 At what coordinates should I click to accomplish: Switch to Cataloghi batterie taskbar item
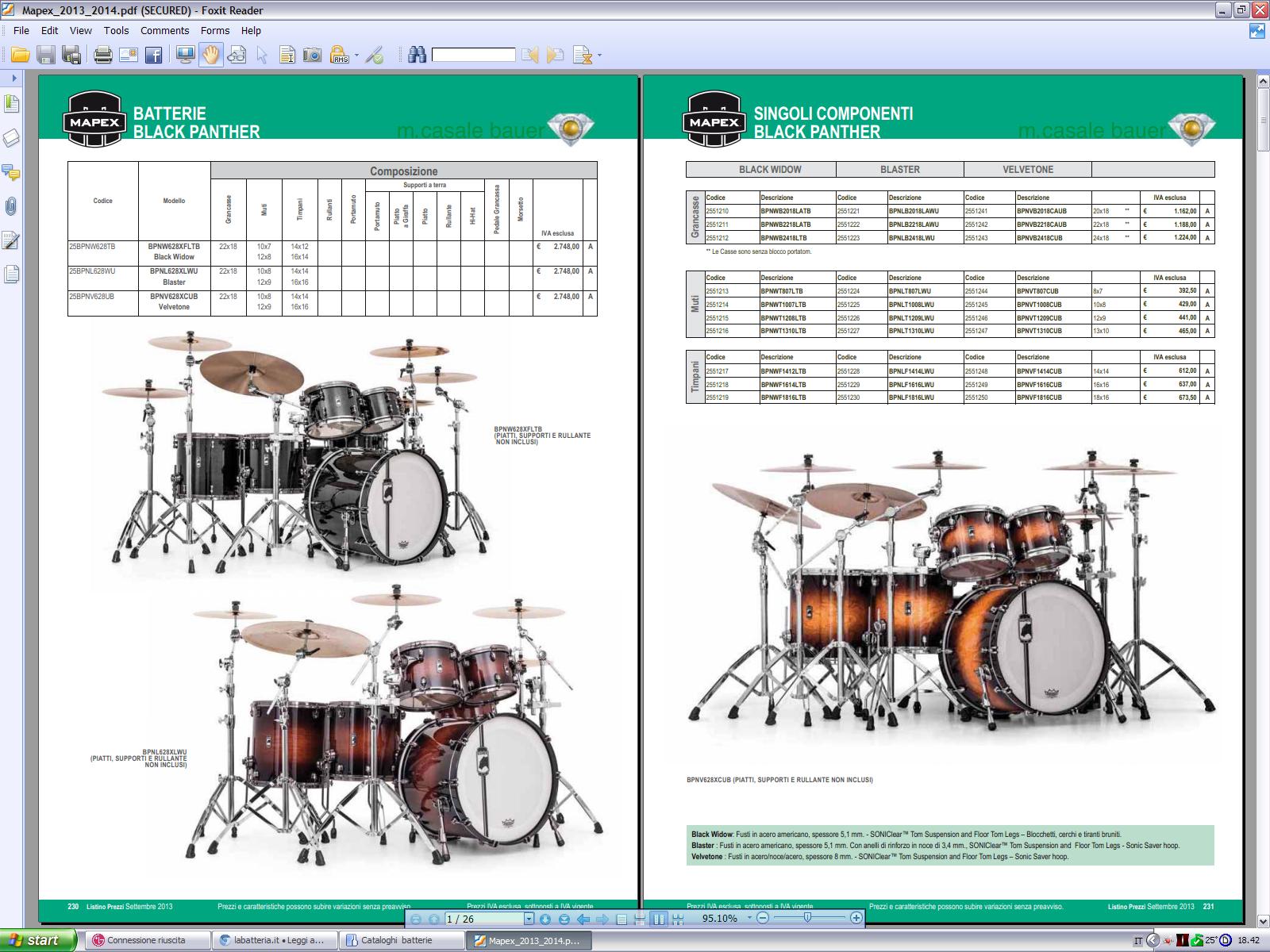click(x=402, y=940)
